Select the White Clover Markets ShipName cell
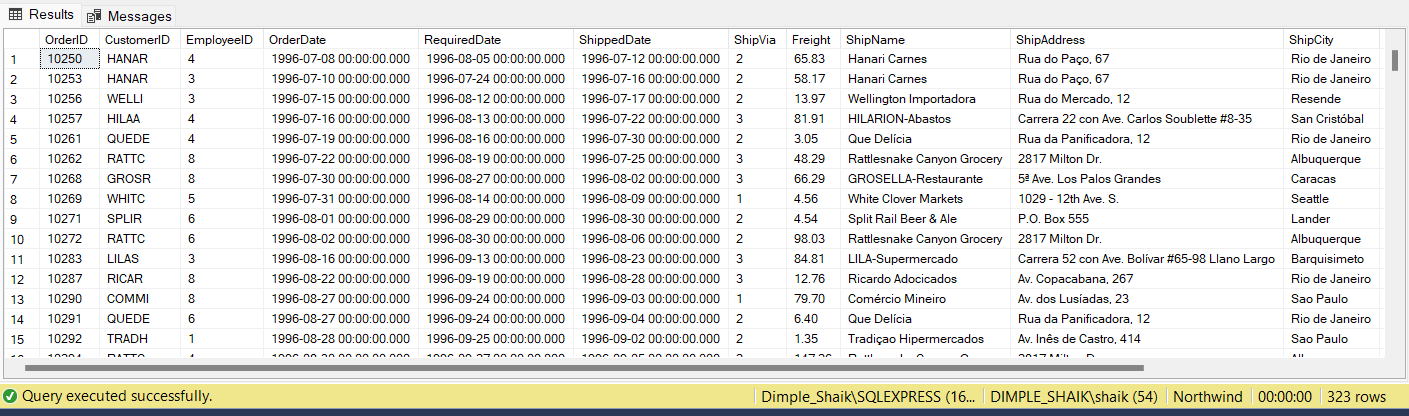The height and width of the screenshot is (416, 1409). coord(905,199)
